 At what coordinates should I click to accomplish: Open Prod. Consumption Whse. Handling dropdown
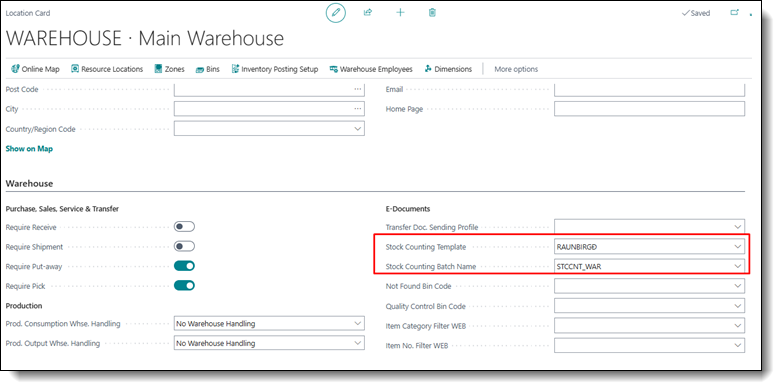pyautogui.click(x=358, y=324)
